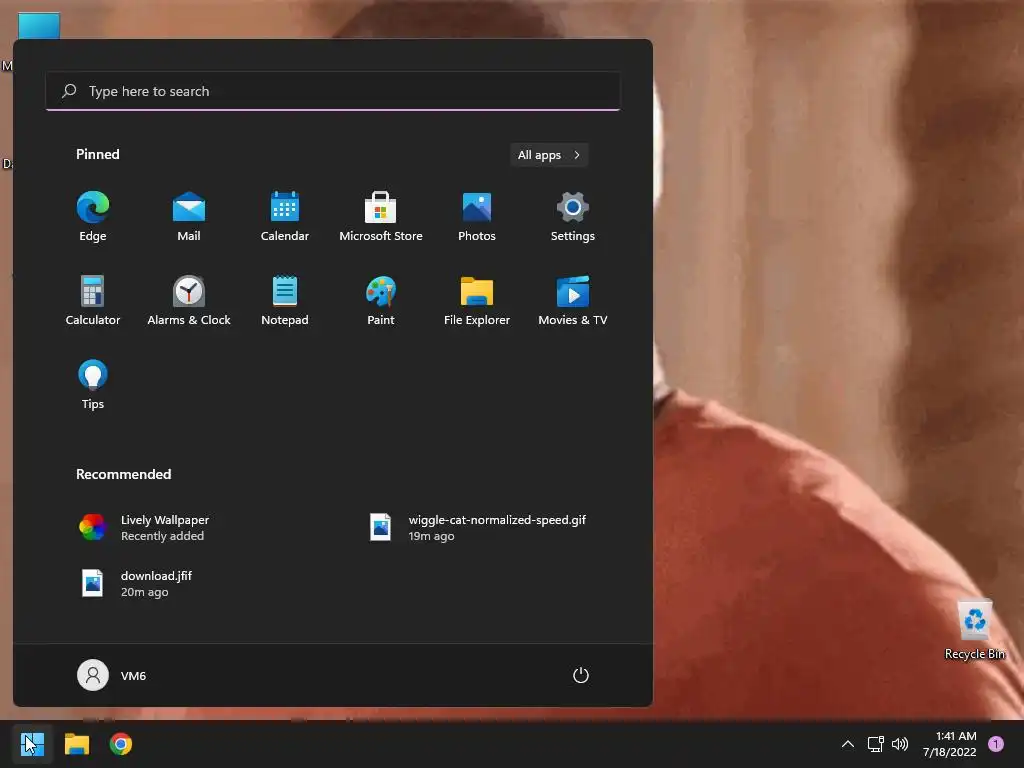Open Notepad
The width and height of the screenshot is (1024, 768).
pos(285,300)
